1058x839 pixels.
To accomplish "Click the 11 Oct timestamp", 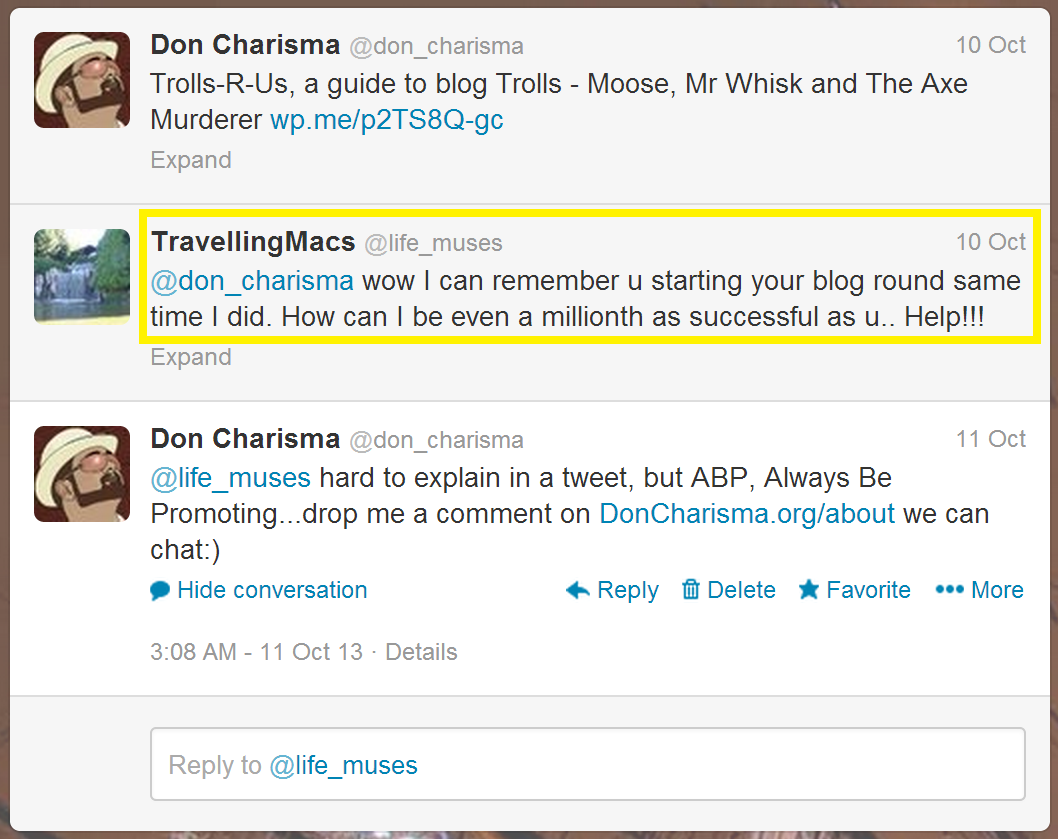I will coord(990,439).
